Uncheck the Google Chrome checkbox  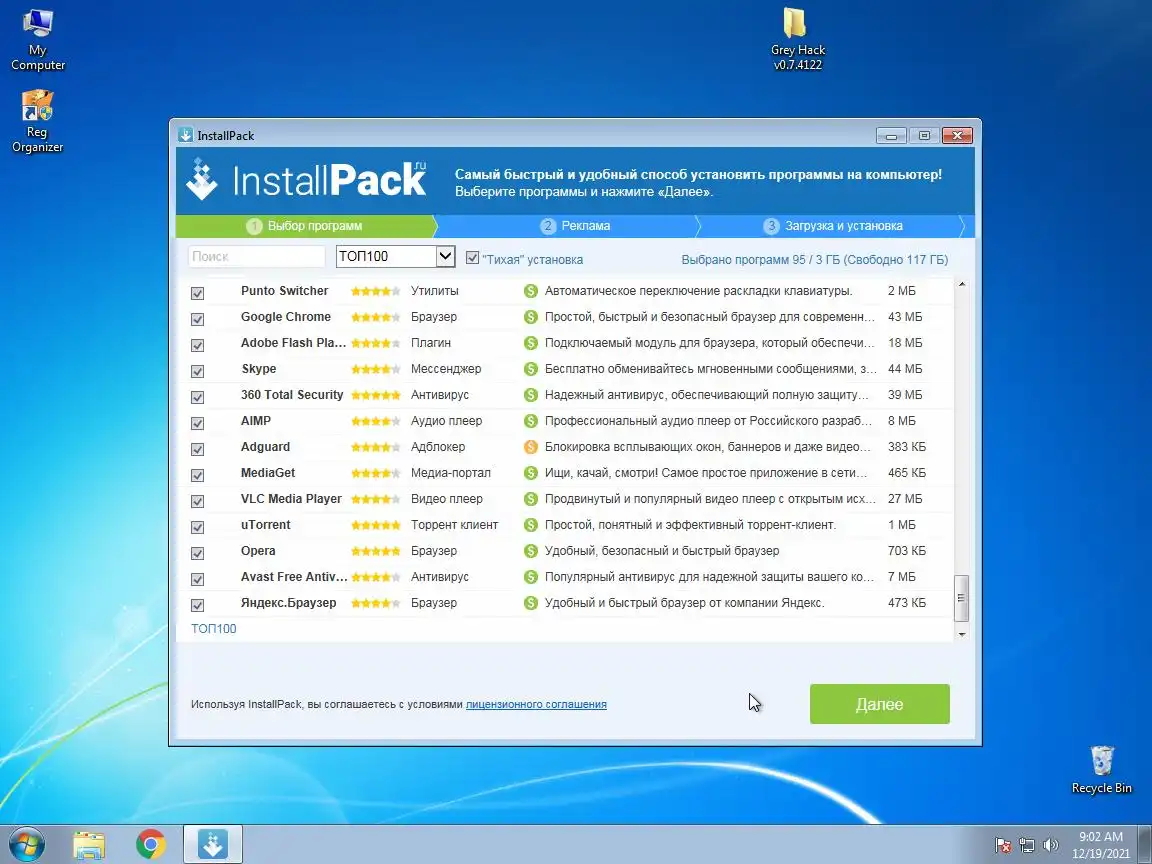[x=198, y=319]
